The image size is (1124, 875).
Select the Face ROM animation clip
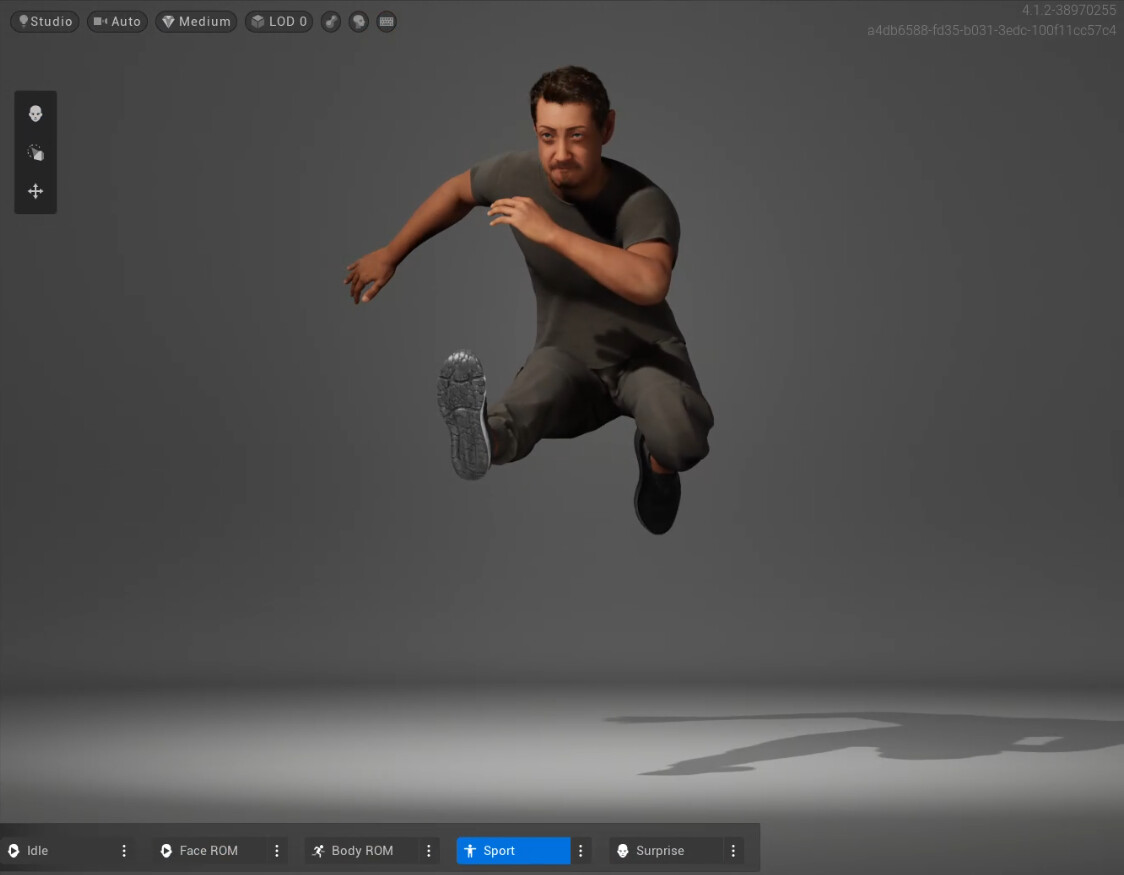208,850
